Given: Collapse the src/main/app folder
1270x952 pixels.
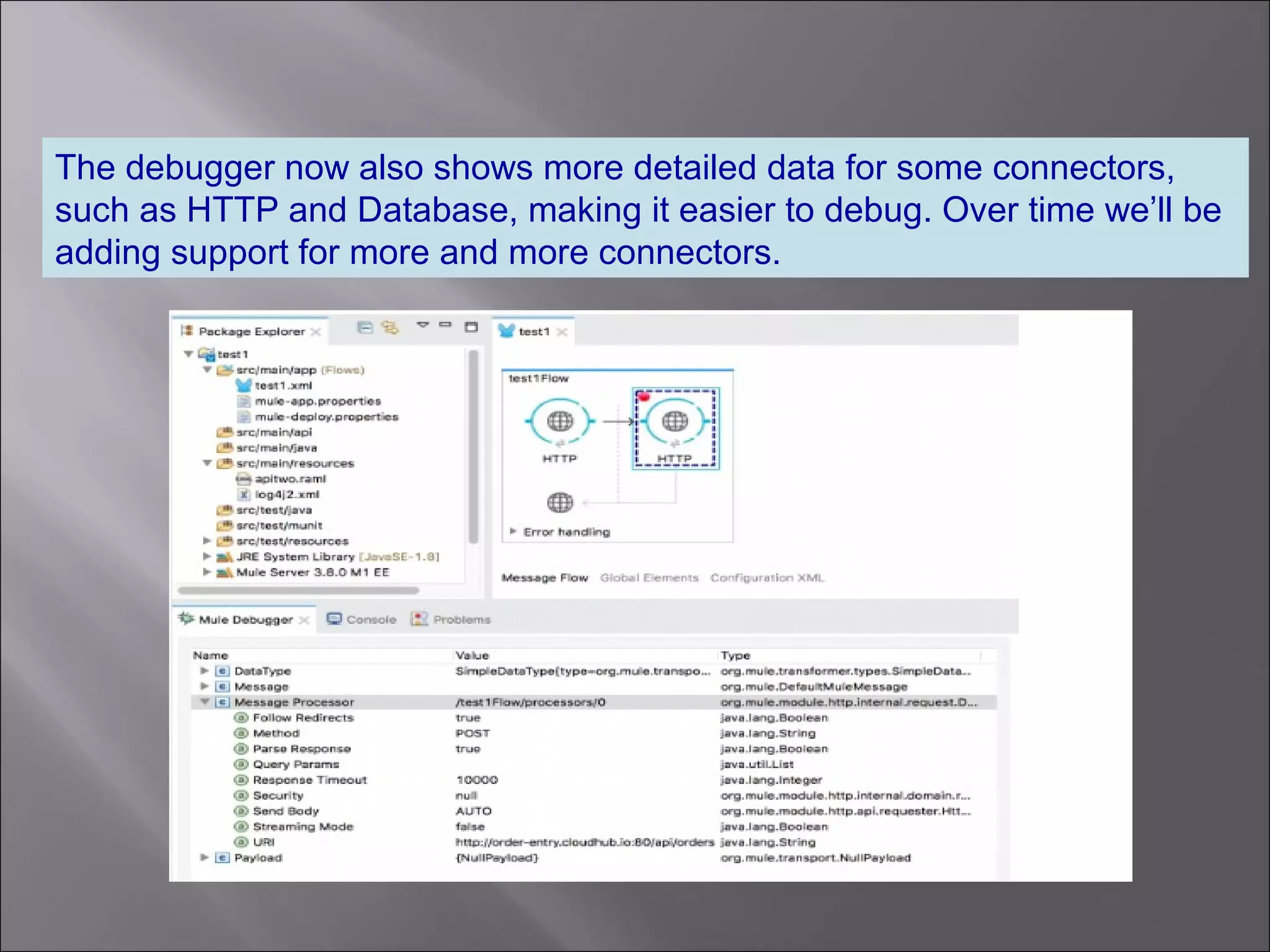Looking at the screenshot, I should [208, 369].
